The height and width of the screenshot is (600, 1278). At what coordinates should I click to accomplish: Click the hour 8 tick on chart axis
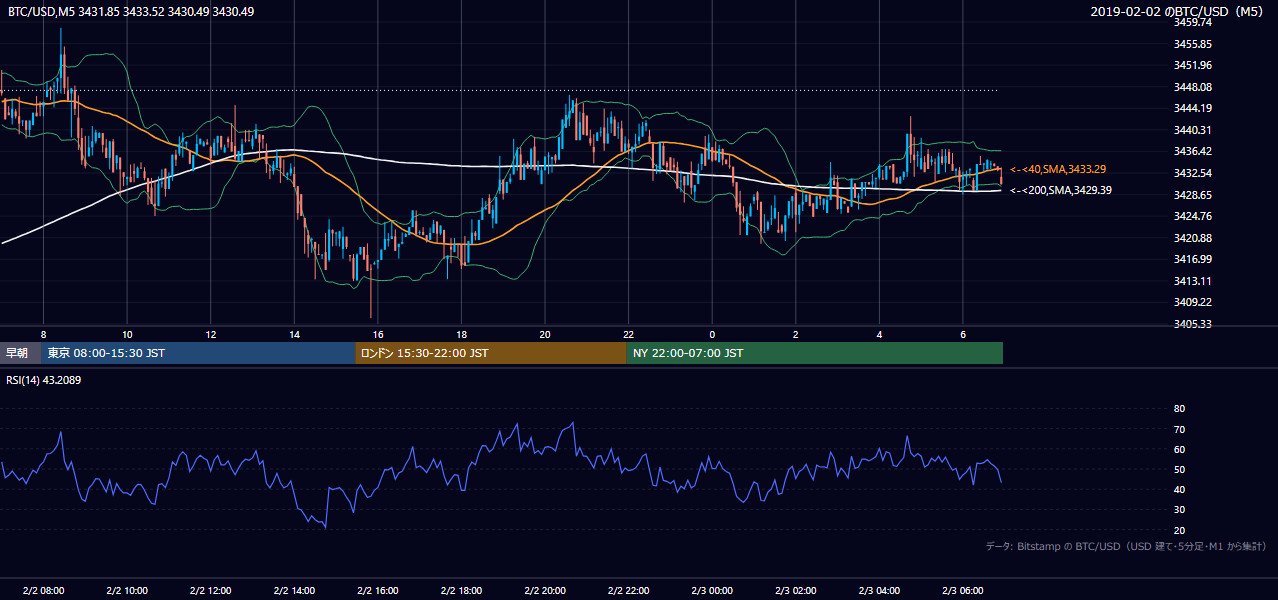point(43,333)
